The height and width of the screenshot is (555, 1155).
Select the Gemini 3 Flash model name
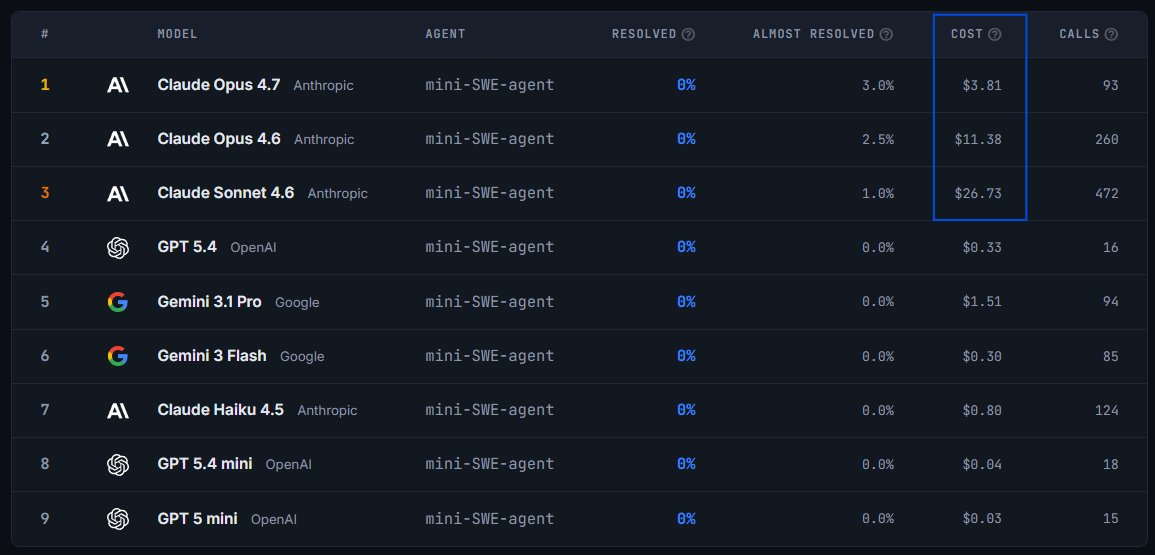click(x=212, y=356)
